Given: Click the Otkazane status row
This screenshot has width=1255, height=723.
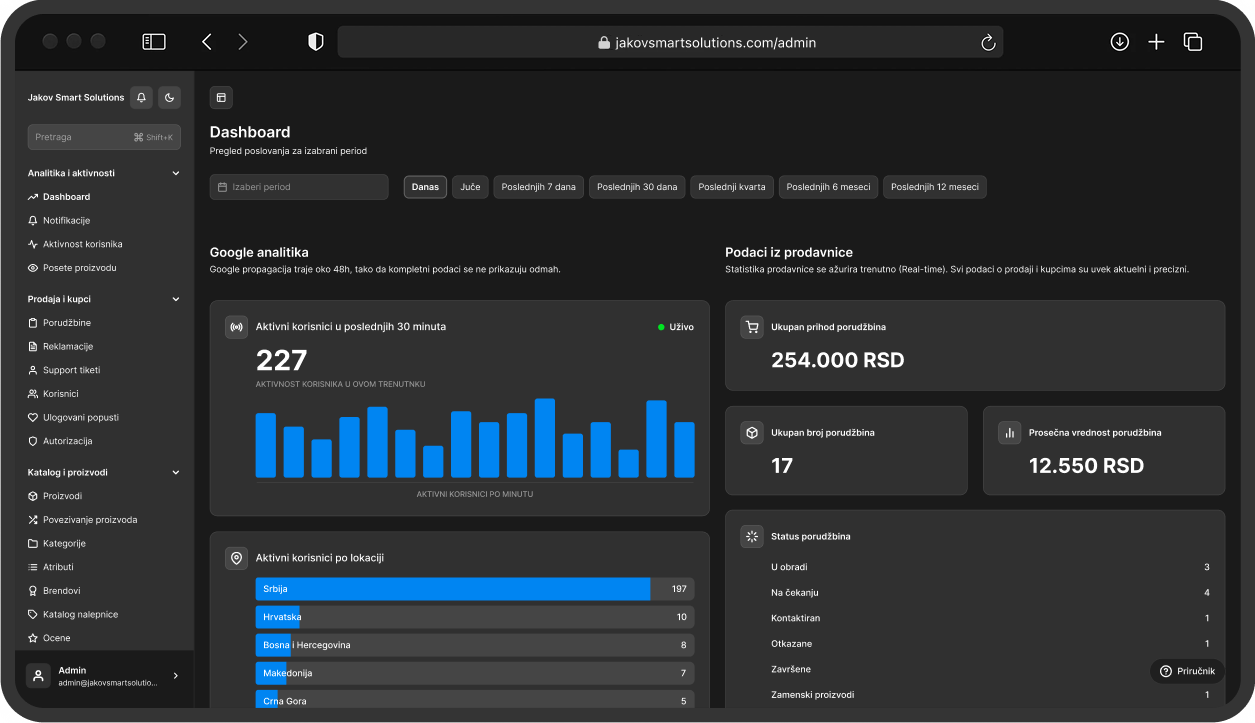Looking at the screenshot, I should tap(990, 644).
